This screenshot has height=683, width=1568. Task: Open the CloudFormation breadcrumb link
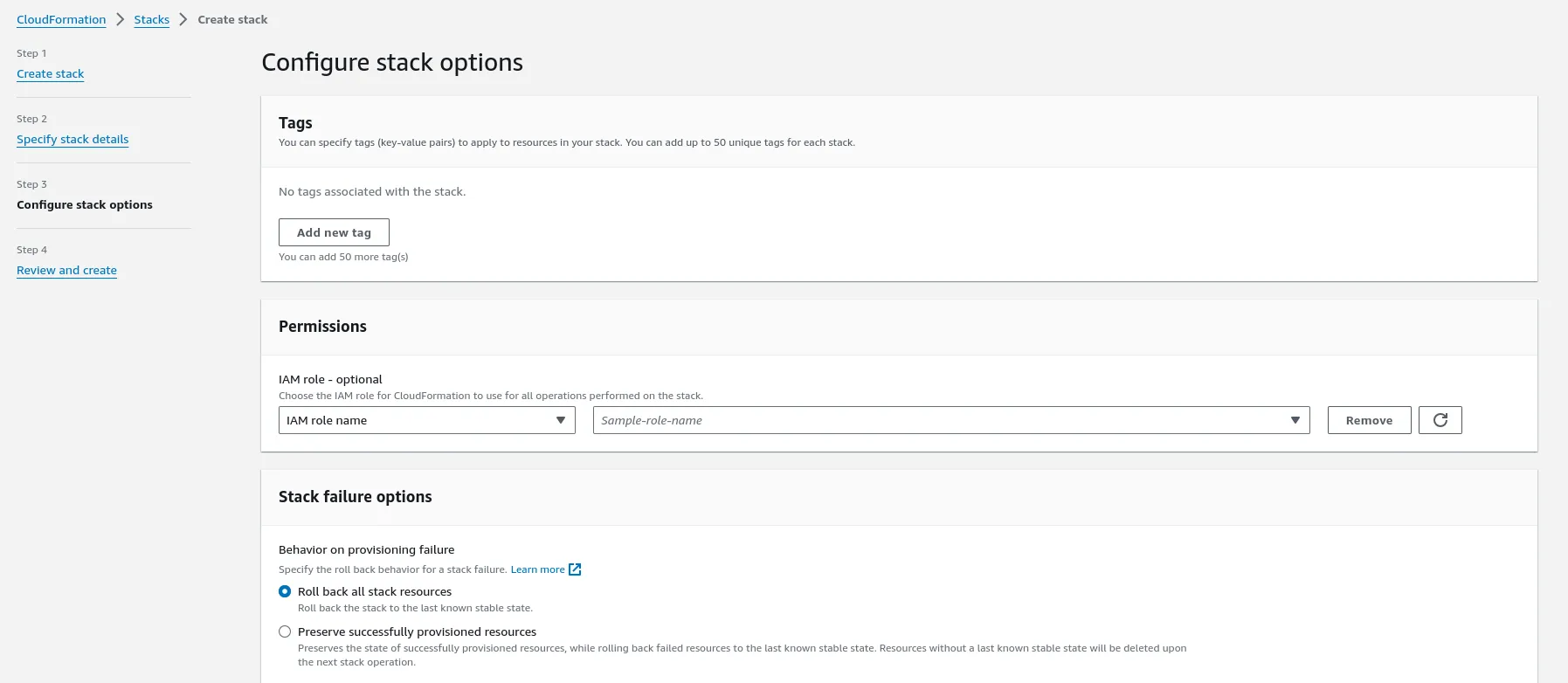61,19
